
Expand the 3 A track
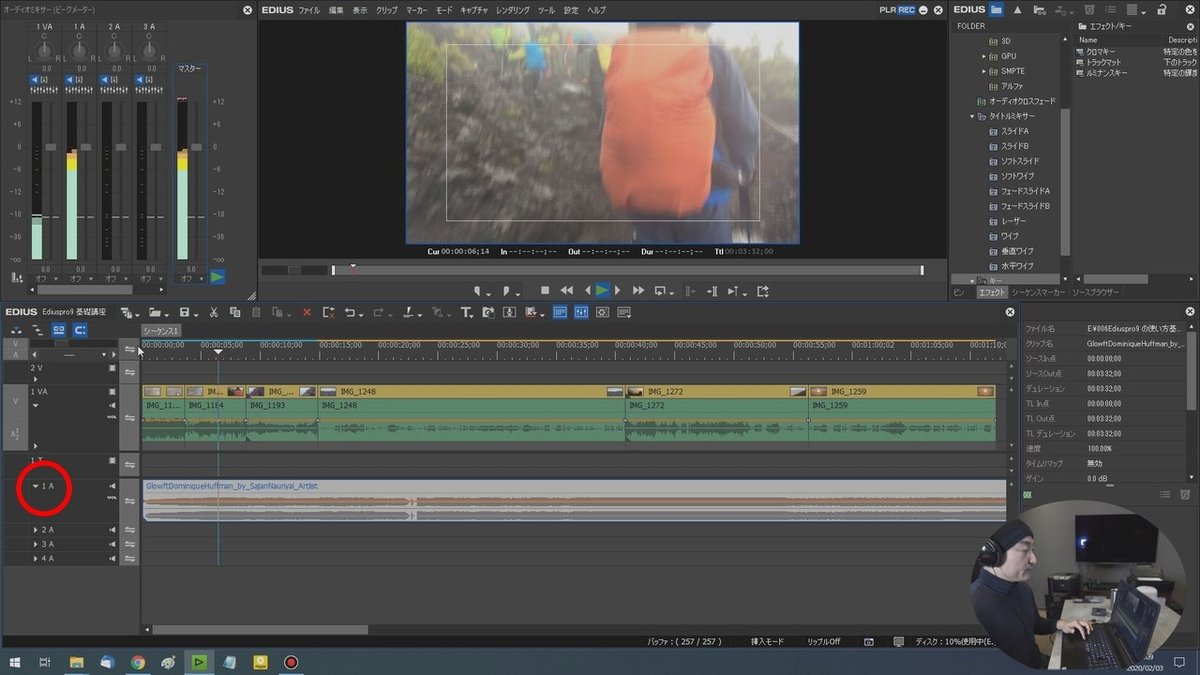click(x=35, y=544)
